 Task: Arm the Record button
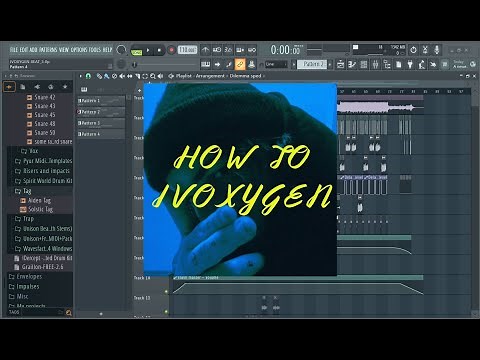tap(171, 50)
